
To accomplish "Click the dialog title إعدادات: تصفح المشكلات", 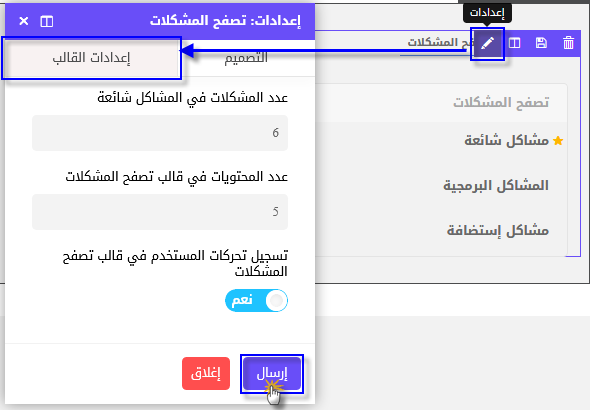I will (x=225, y=21).
